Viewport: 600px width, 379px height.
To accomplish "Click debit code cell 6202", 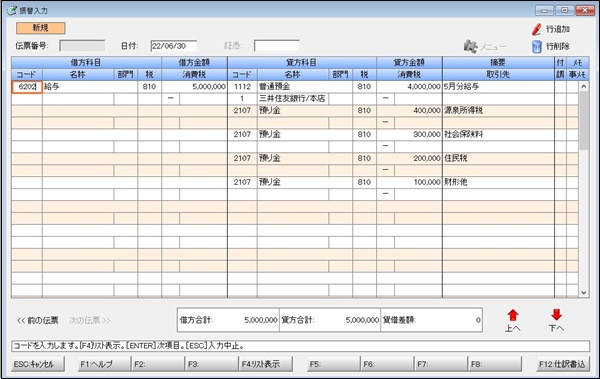I will click(27, 87).
